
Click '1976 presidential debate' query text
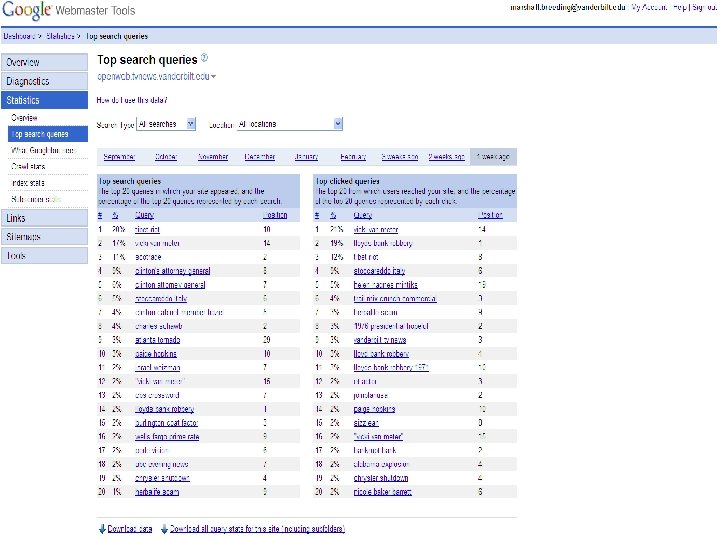(x=391, y=326)
